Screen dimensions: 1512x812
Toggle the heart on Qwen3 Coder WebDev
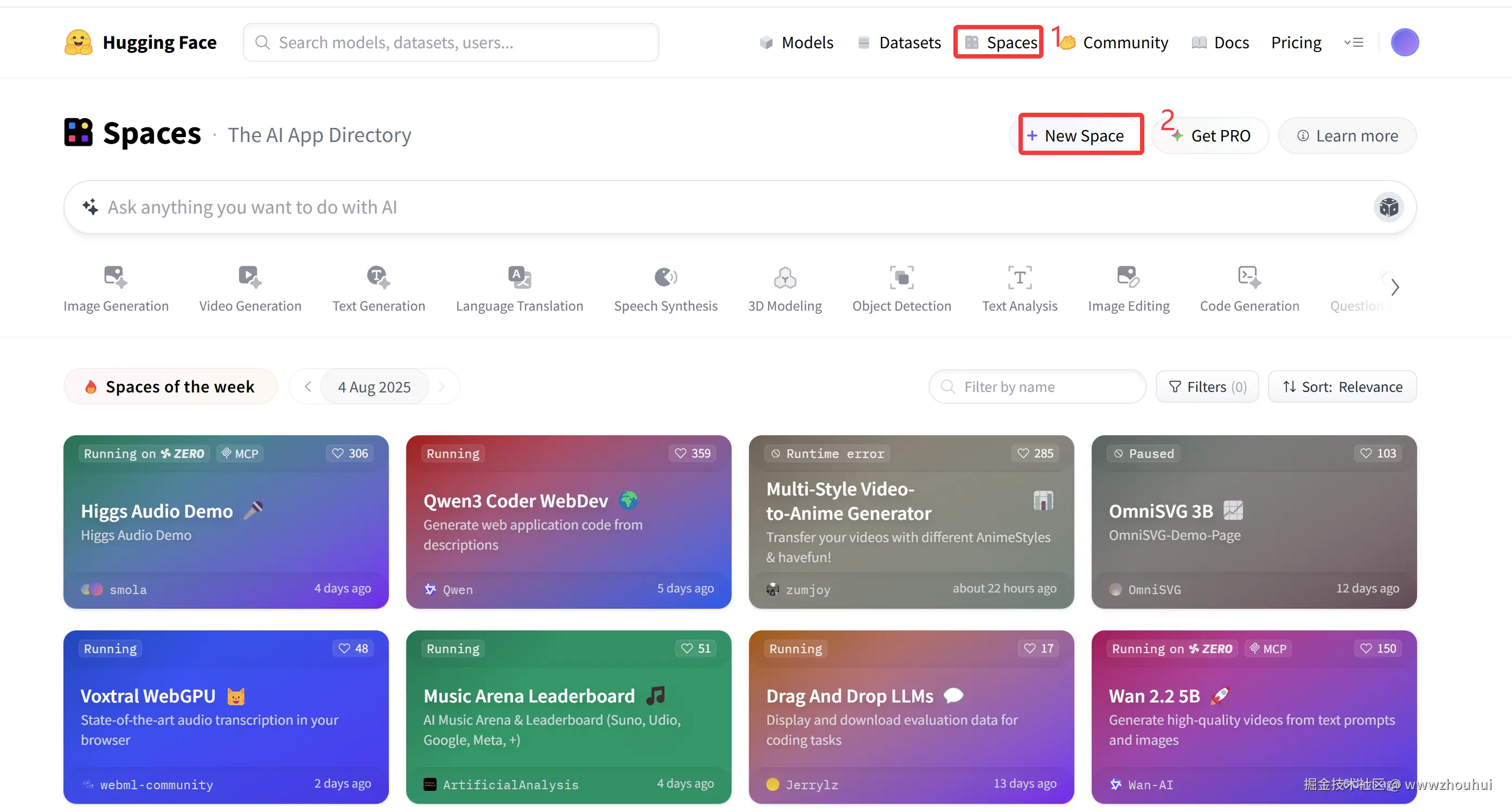tap(693, 454)
